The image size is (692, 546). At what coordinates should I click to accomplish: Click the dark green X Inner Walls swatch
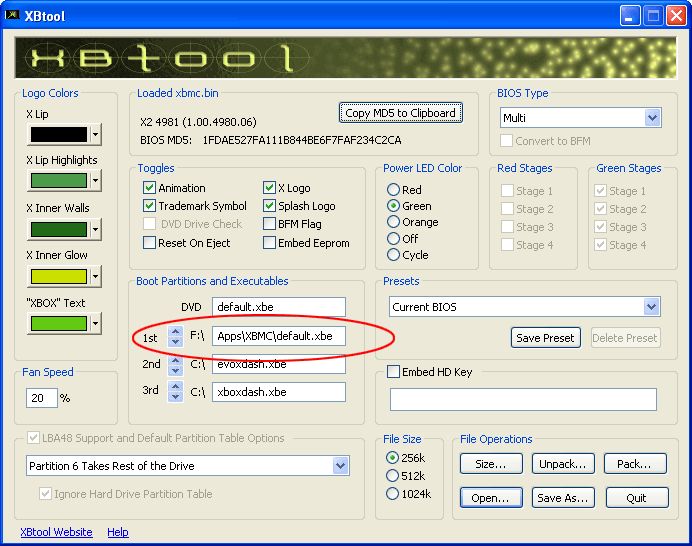click(x=59, y=229)
